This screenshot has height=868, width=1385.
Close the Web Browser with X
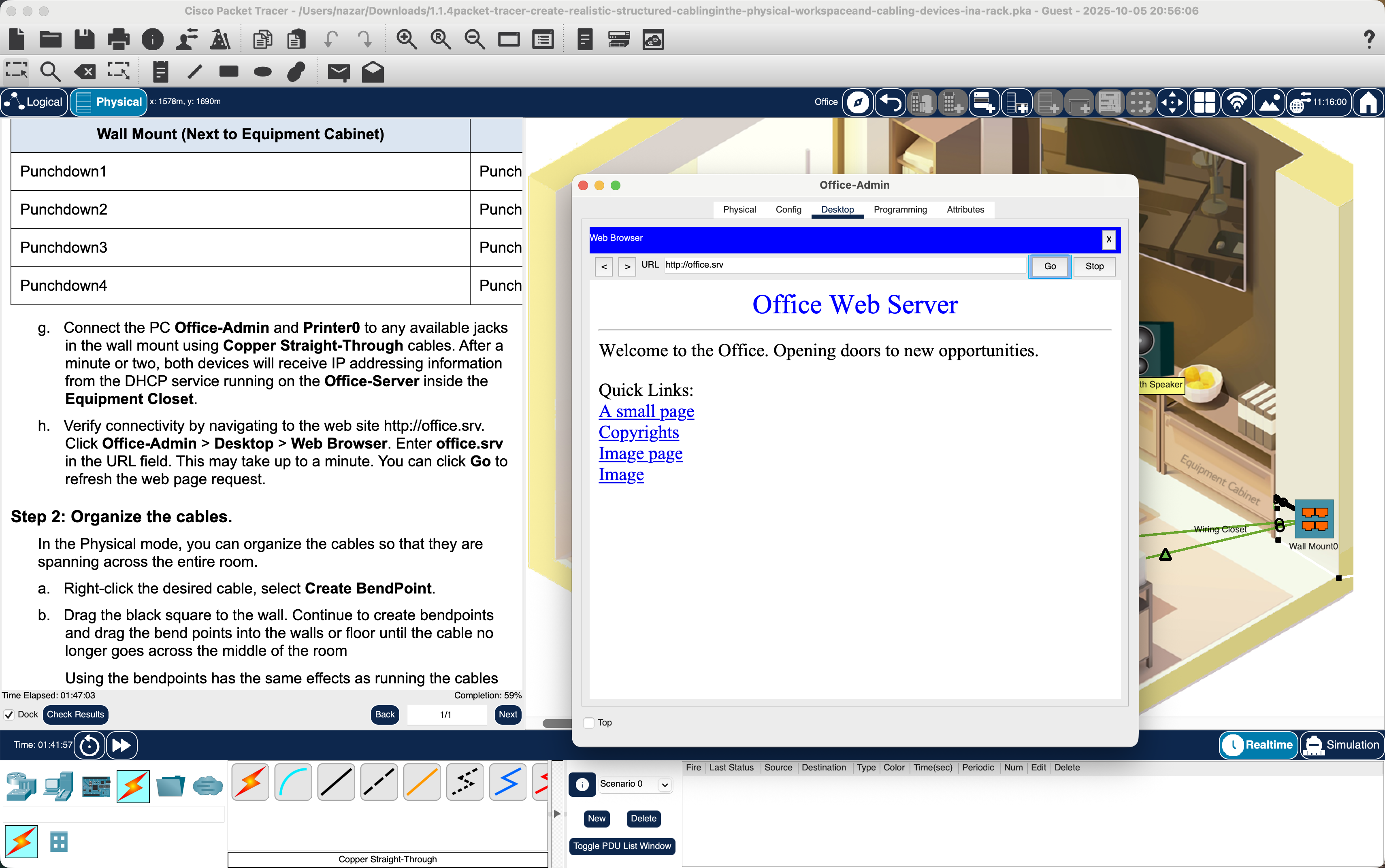[1108, 239]
